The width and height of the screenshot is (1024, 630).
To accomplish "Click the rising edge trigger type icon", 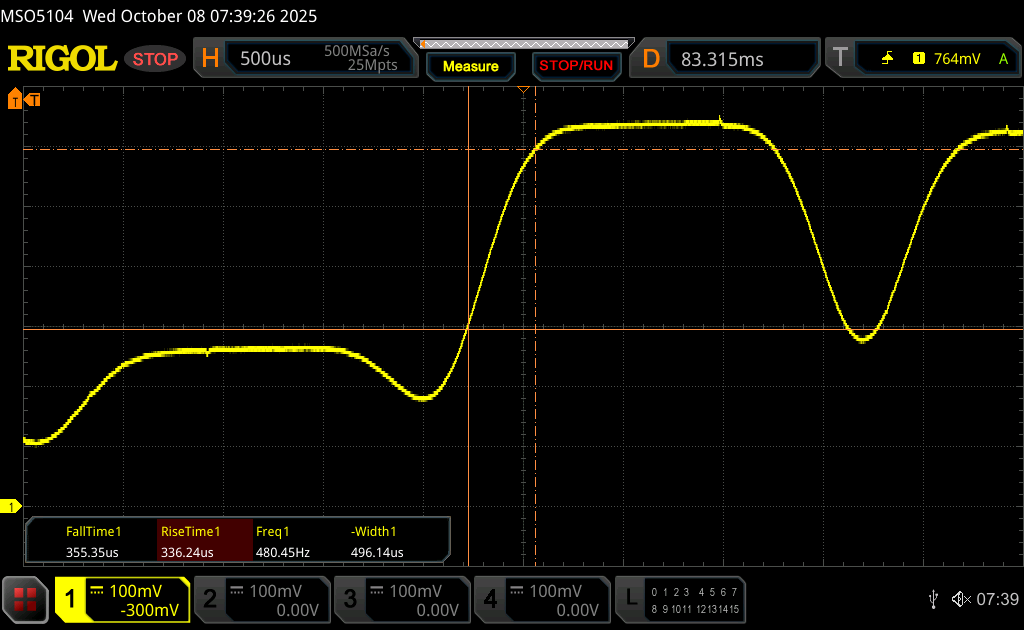I will coord(887,59).
